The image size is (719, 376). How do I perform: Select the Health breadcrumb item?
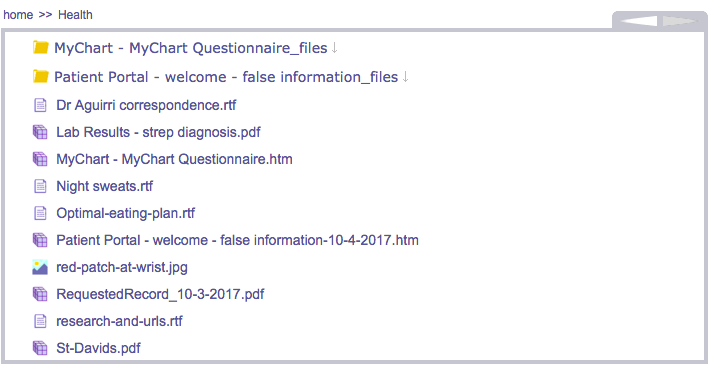click(x=75, y=15)
